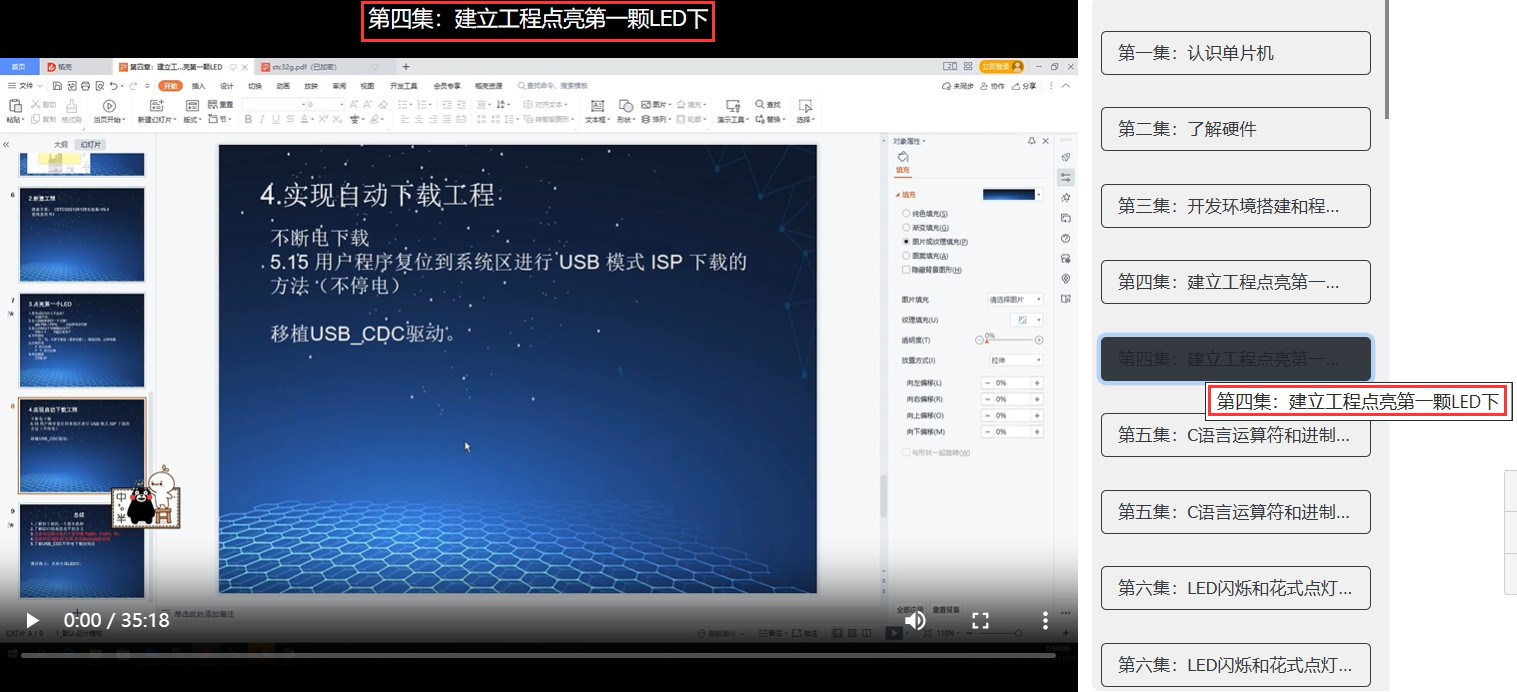The width and height of the screenshot is (1517, 692).
Task: Click the 选择 select tool icon
Action: coord(805,105)
